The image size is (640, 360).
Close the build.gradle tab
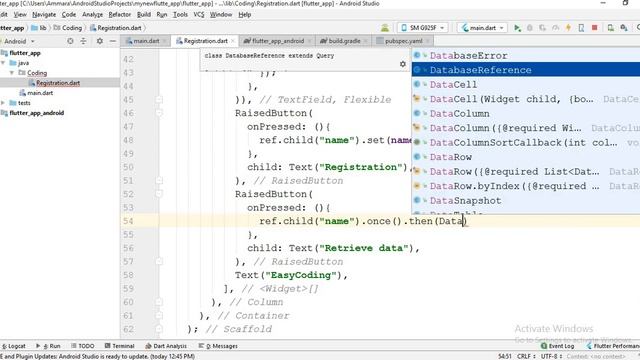366,41
